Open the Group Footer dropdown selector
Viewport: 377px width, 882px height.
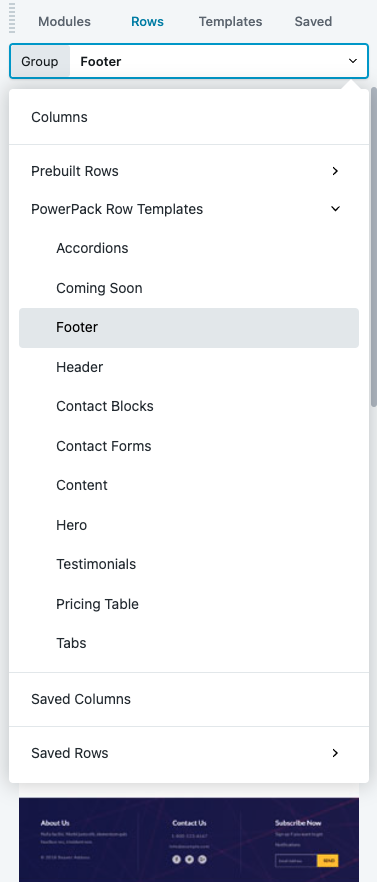tap(188, 61)
